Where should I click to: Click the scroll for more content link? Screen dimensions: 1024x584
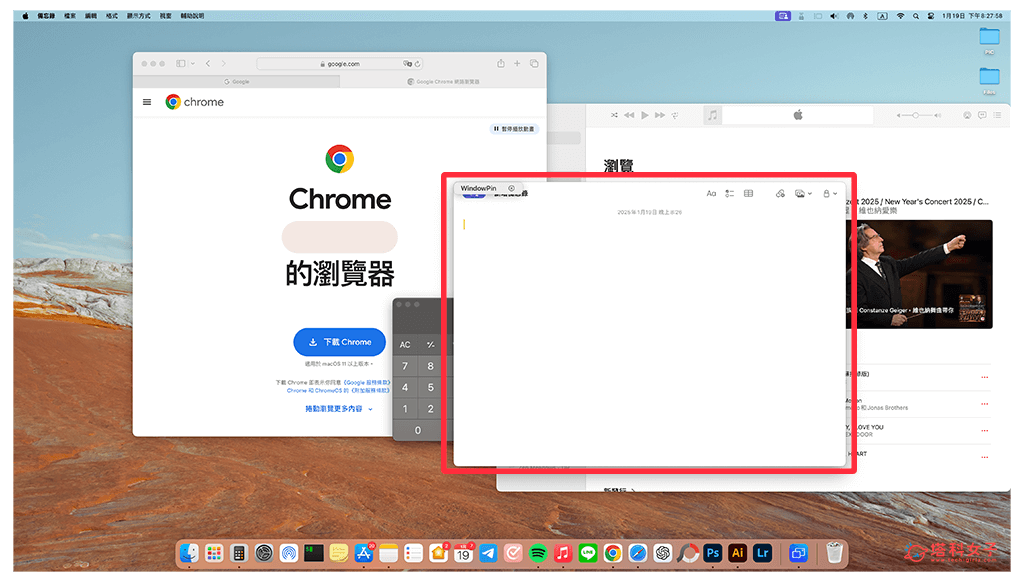339,409
